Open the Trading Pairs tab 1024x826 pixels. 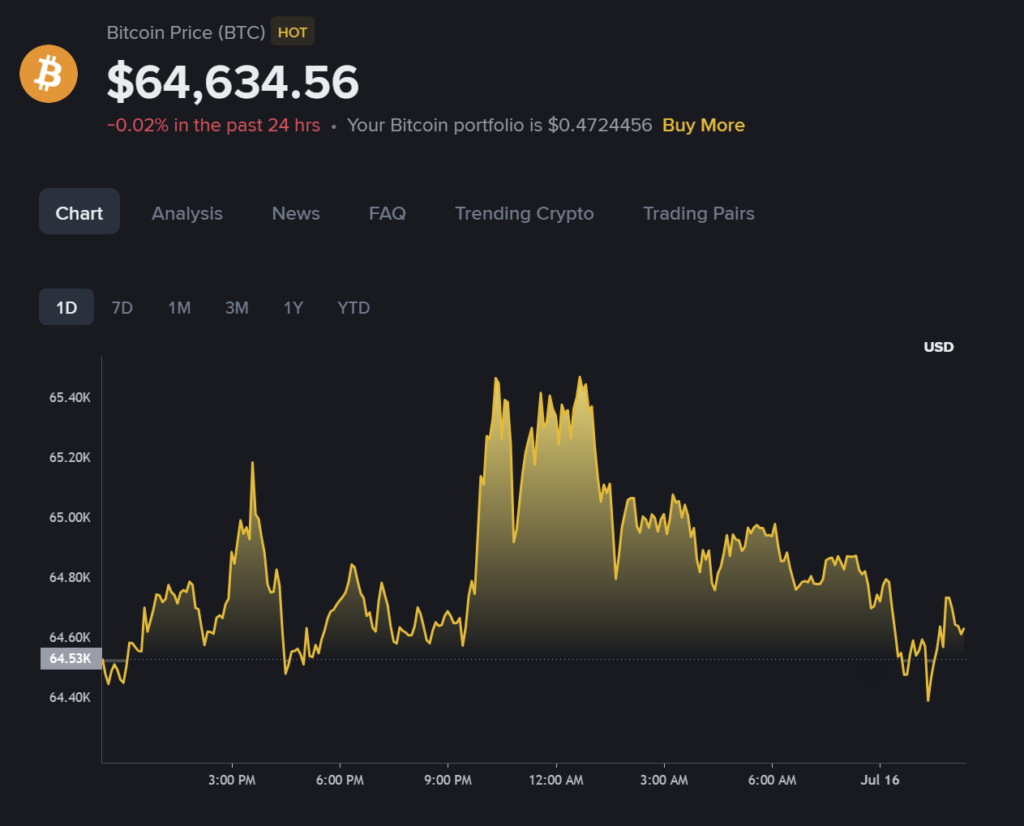tap(699, 214)
